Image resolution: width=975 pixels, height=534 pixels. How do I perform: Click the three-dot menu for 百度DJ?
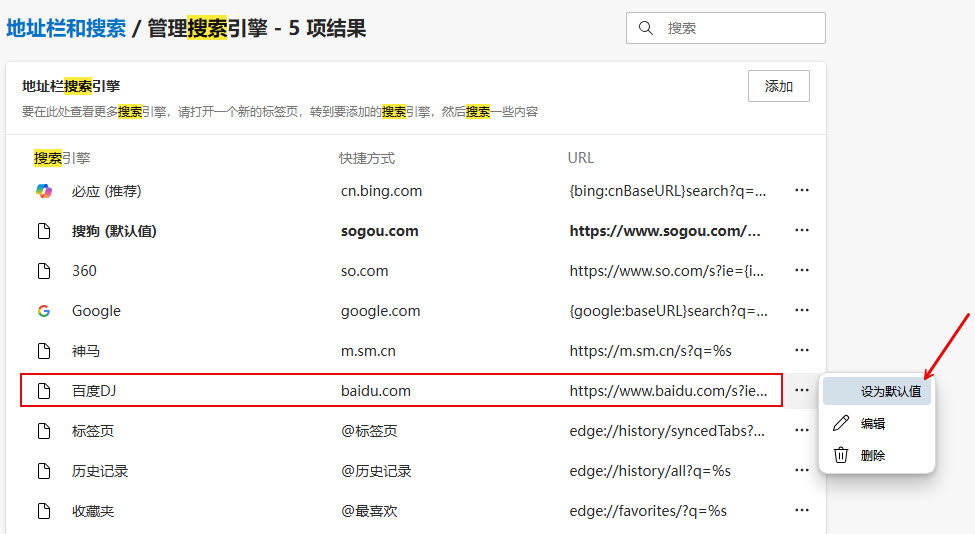tap(802, 390)
